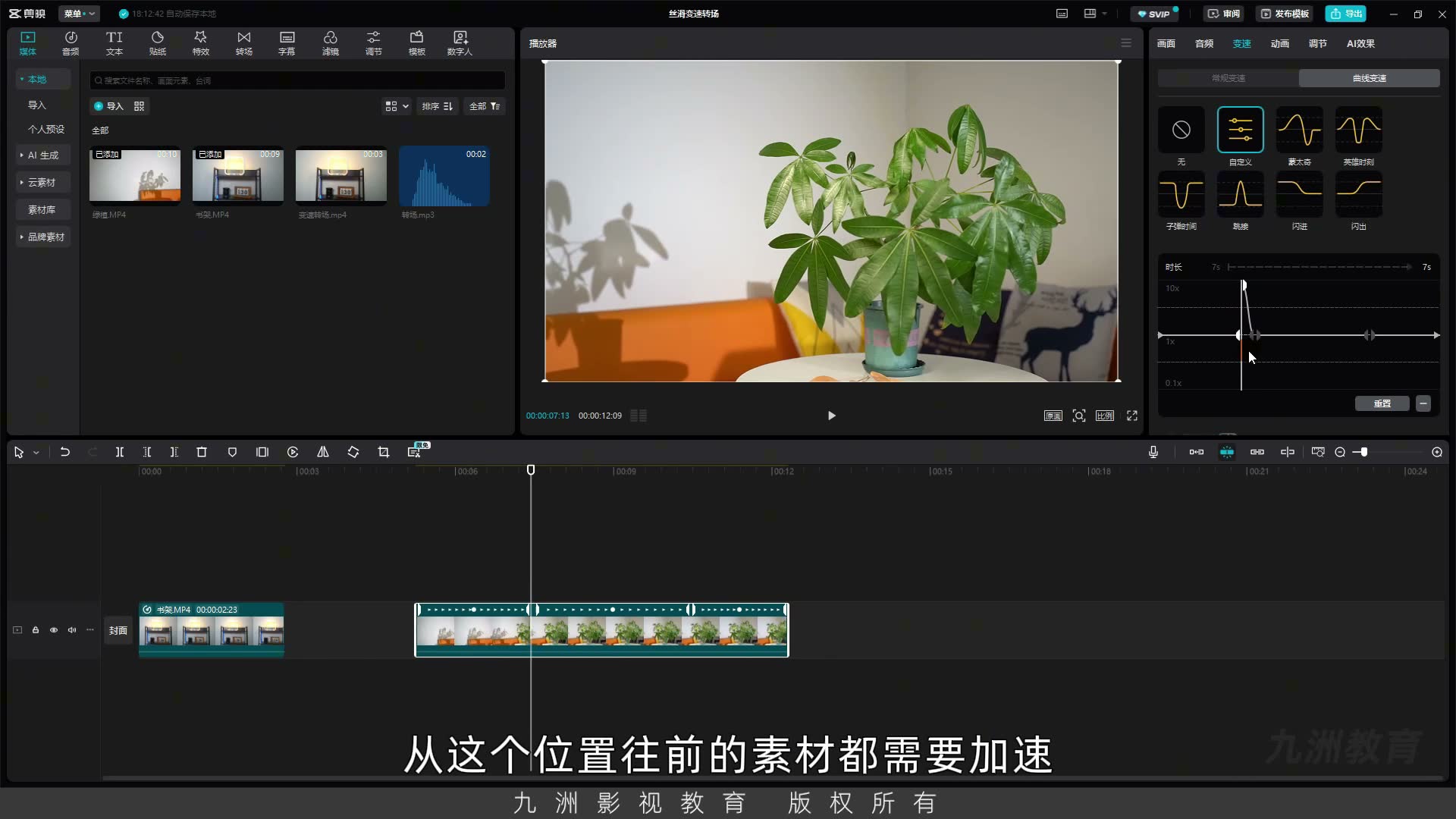Viewport: 1456px width, 819px height.
Task: Open the 模板 (Template) tab
Action: pyautogui.click(x=417, y=43)
